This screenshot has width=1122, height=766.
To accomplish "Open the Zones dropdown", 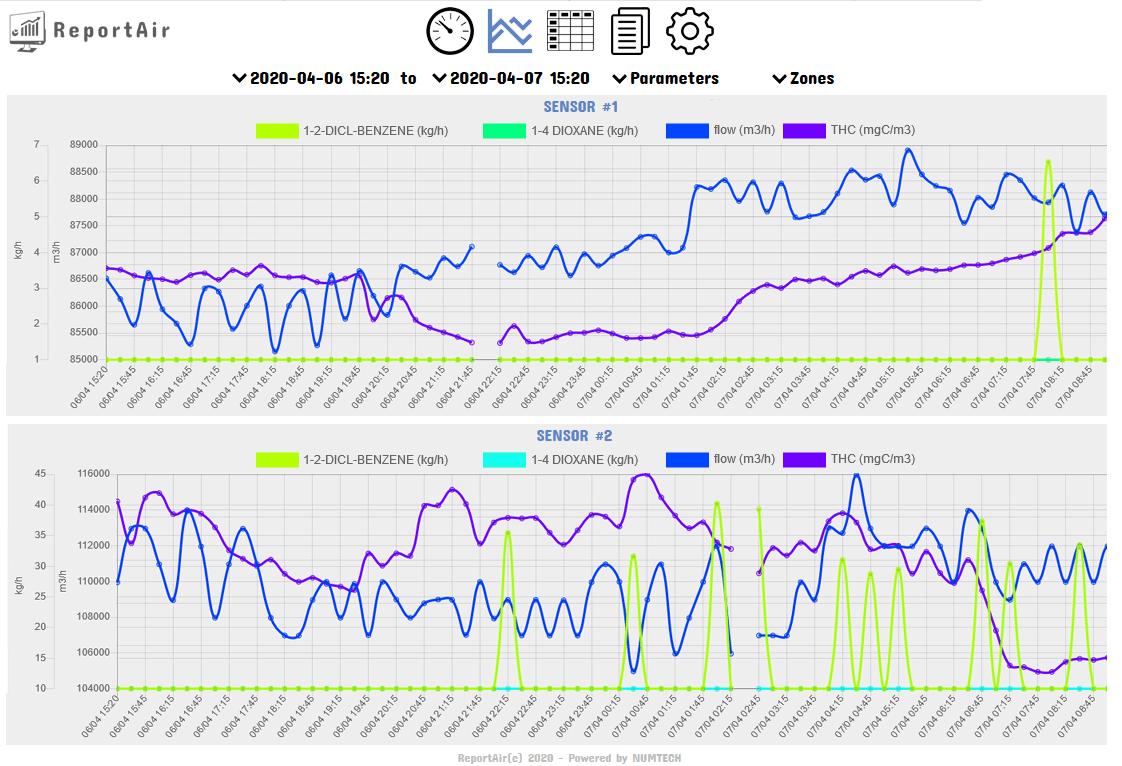I will (x=804, y=78).
